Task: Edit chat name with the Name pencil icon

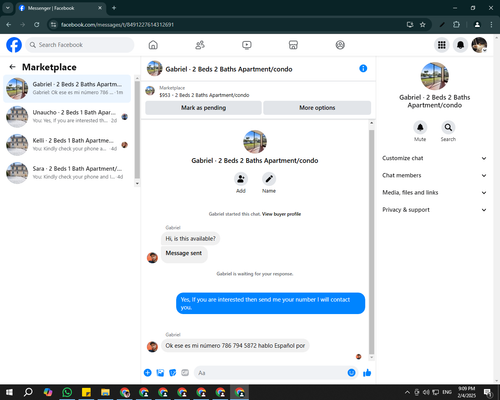Action: click(x=269, y=179)
